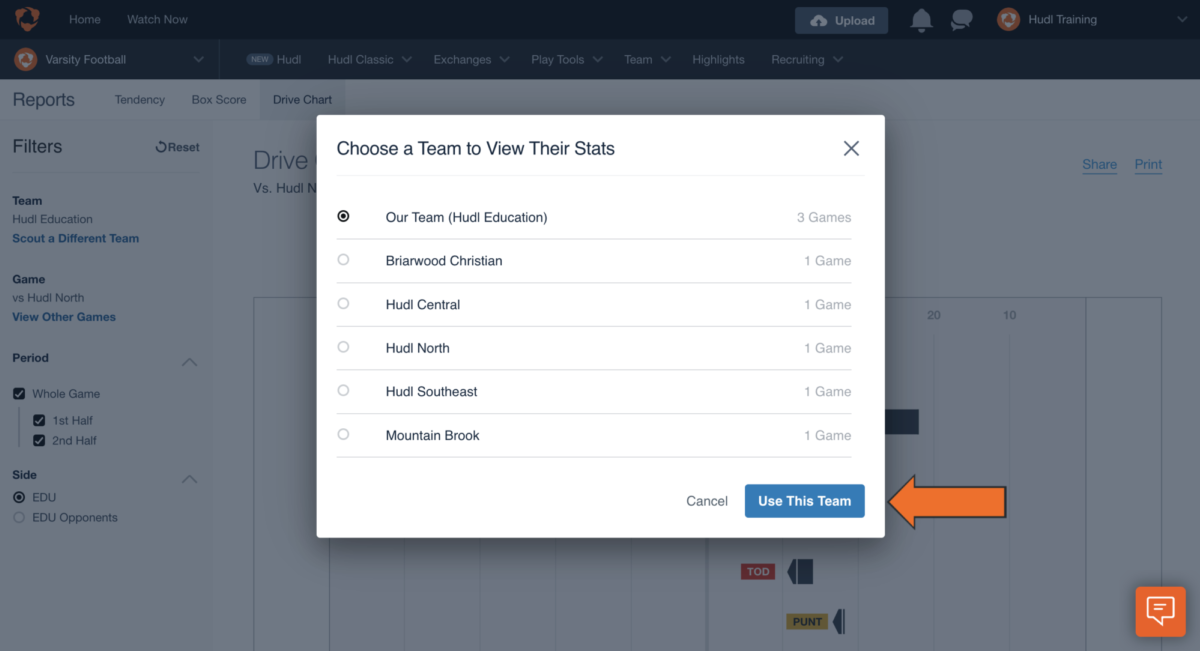The image size is (1200, 651).
Task: Click the Varsity Football team badge
Action: [x=24, y=59]
